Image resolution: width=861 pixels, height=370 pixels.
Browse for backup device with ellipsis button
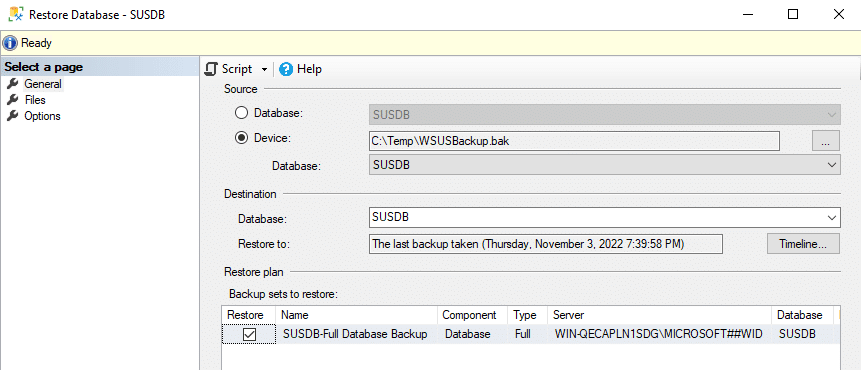click(x=825, y=141)
